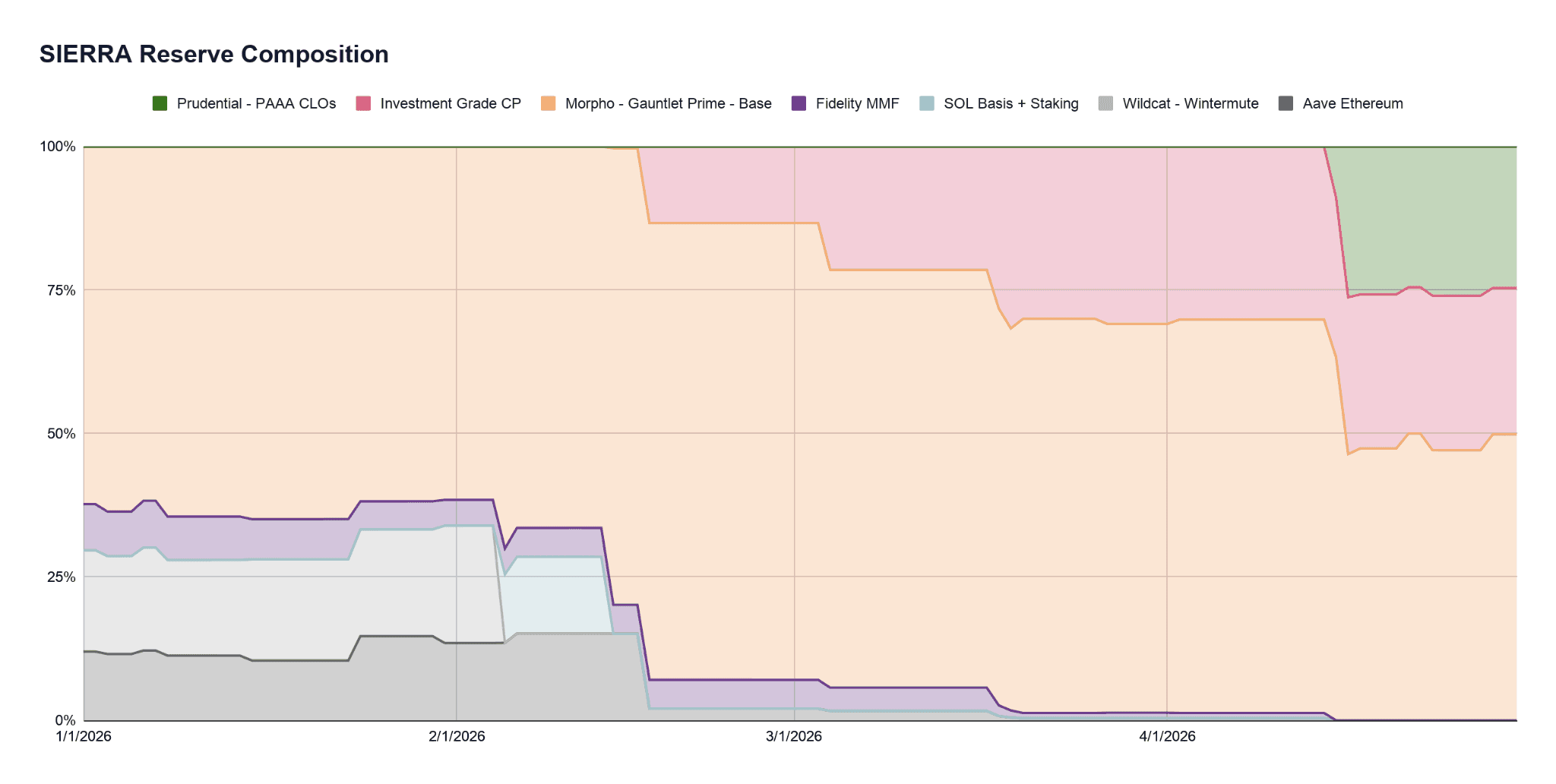Toggle the Investment Grade CP legend label
Image resolution: width=1556 pixels, height=784 pixels.
coord(451,103)
